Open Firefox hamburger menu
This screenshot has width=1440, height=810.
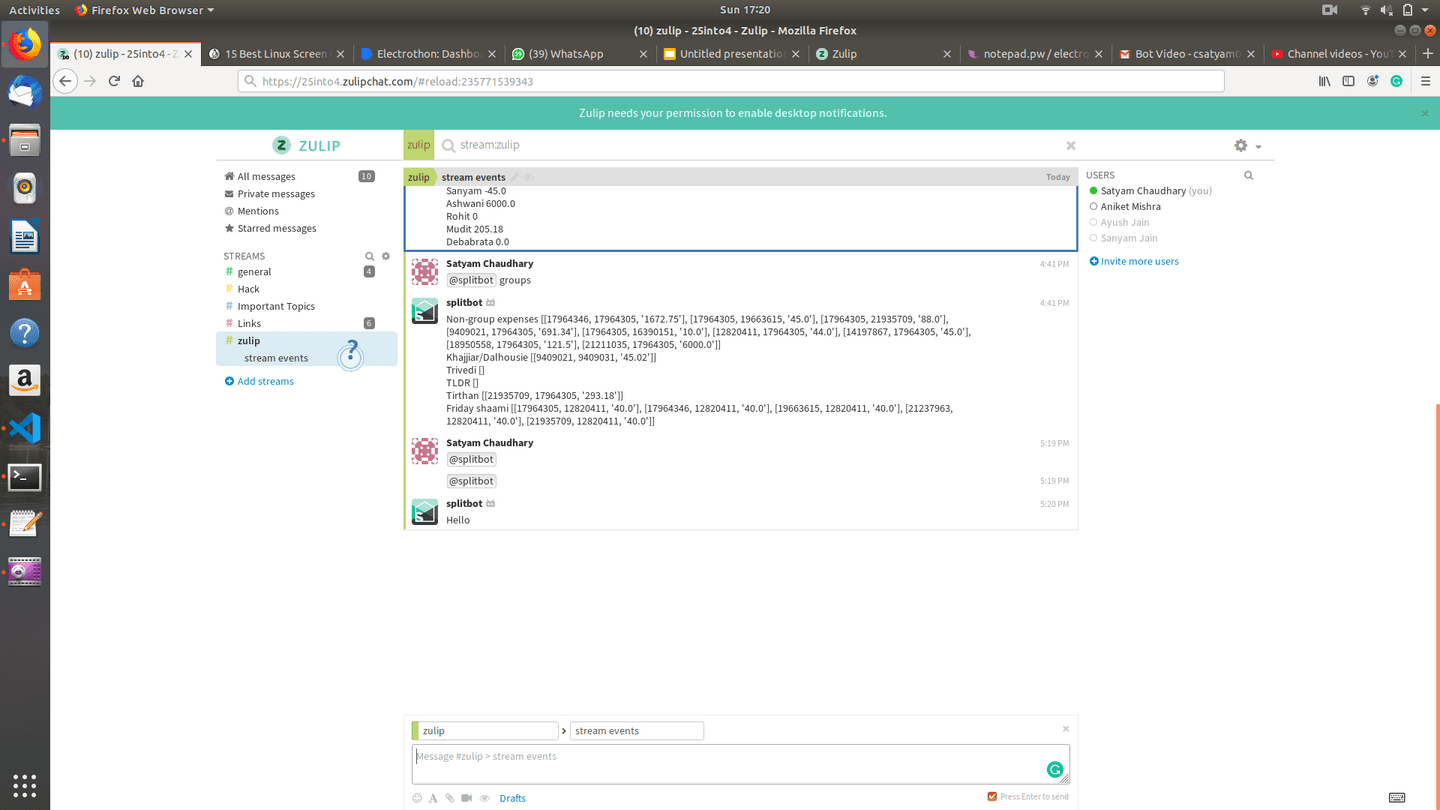(x=1426, y=81)
